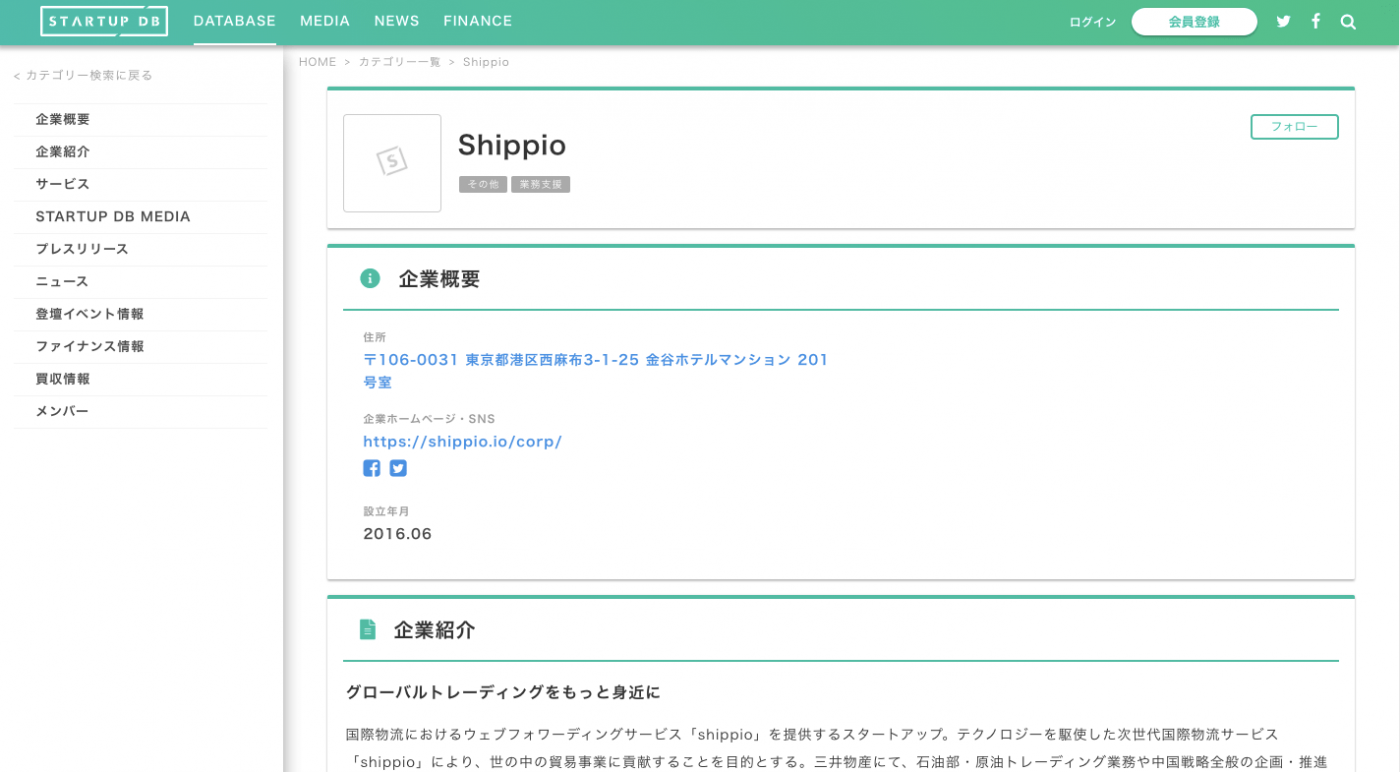Open the NEWS tab
Image resolution: width=1400 pixels, height=772 pixels.
397,21
